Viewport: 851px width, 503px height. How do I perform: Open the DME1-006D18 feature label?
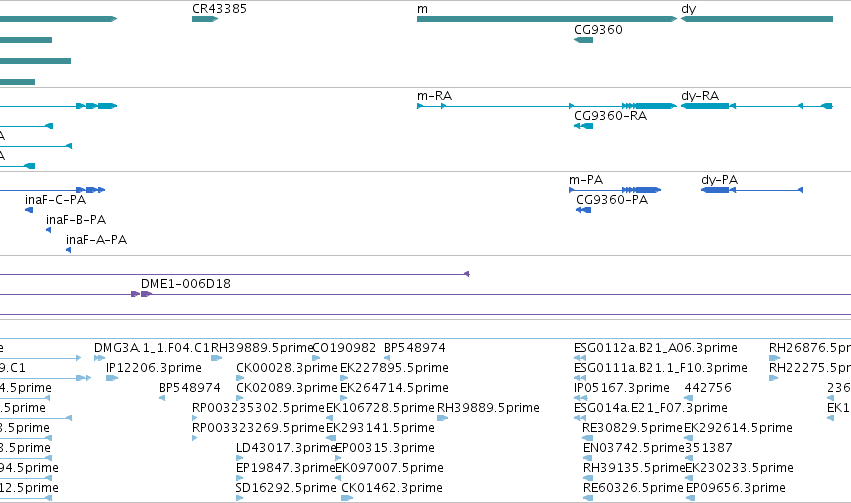[x=186, y=284]
